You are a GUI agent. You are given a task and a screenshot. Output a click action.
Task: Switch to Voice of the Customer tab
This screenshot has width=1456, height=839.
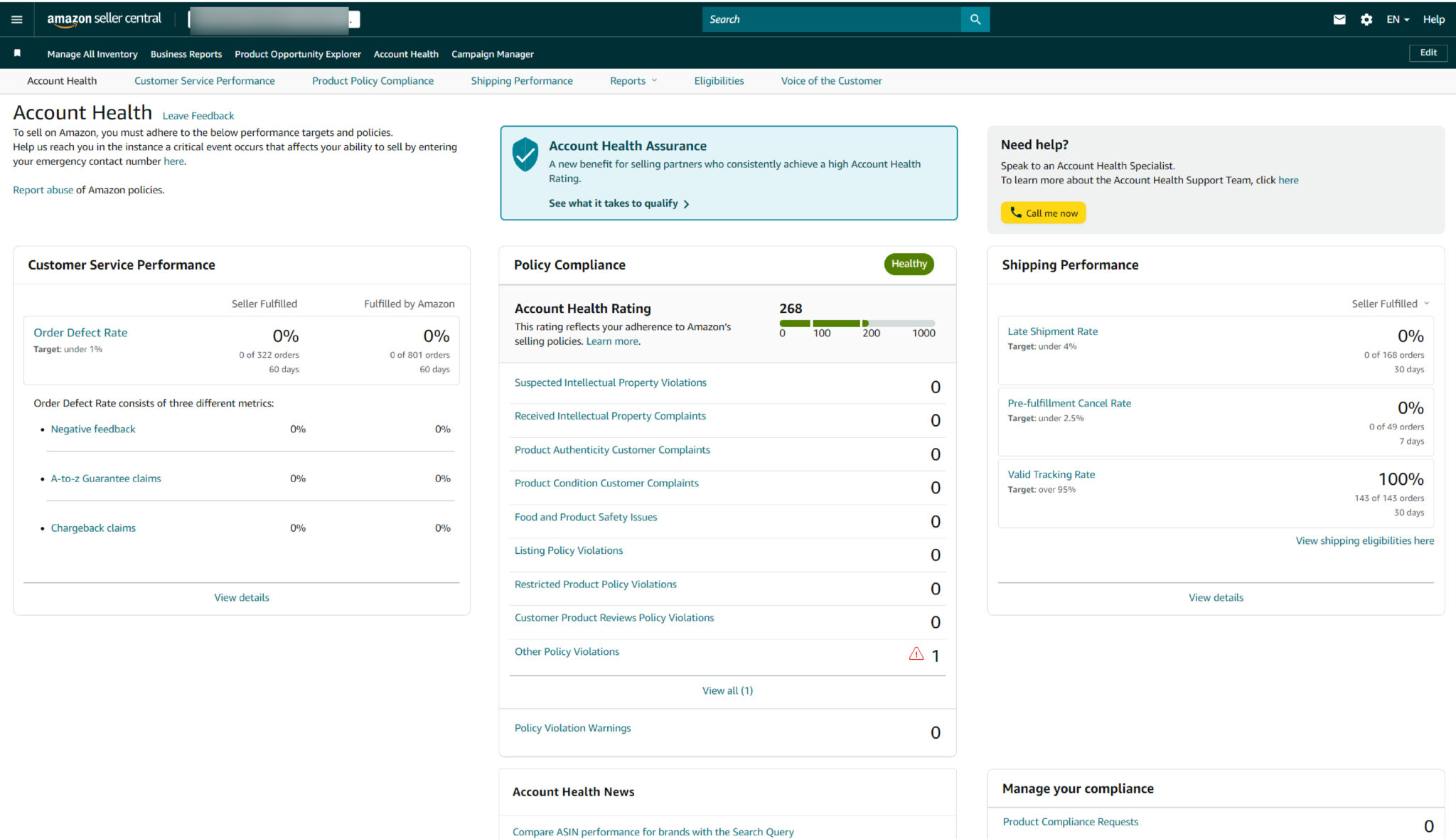831,81
